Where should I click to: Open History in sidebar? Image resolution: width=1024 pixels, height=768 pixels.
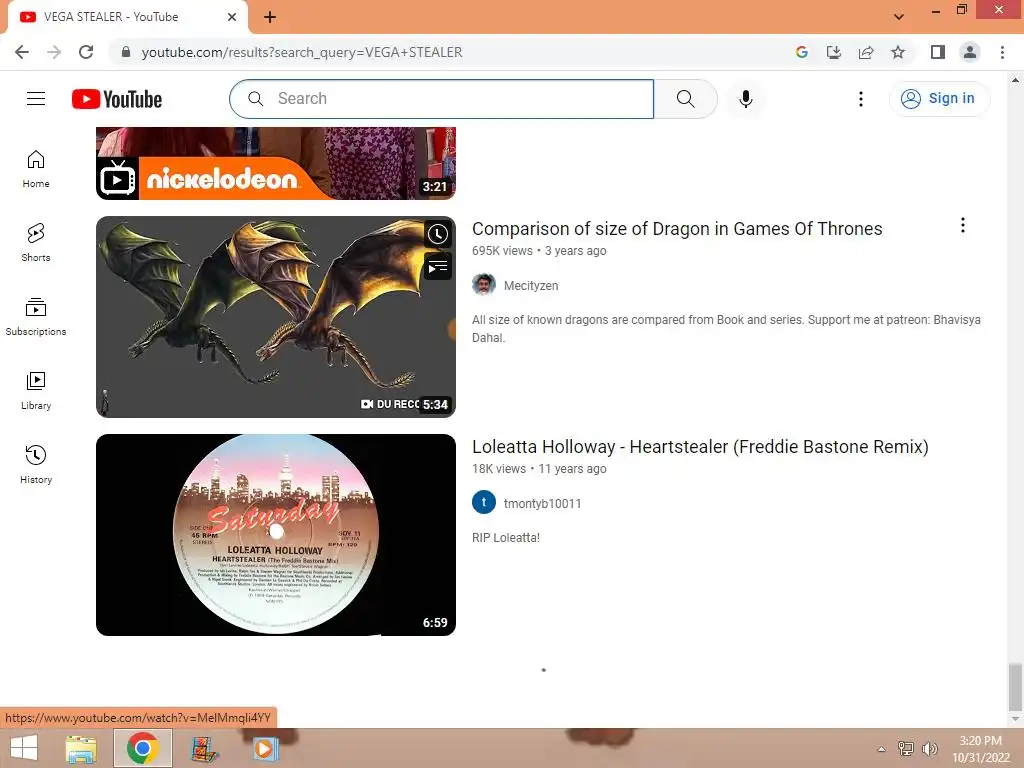(x=36, y=464)
